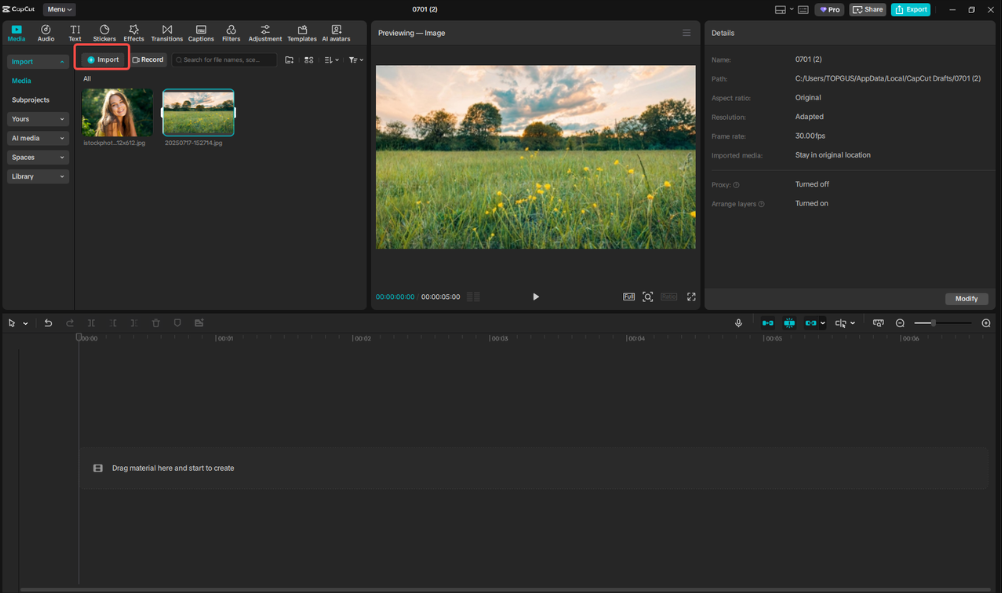The width and height of the screenshot is (1002, 593).
Task: Open the Adjustment panel
Action: pyautogui.click(x=265, y=32)
